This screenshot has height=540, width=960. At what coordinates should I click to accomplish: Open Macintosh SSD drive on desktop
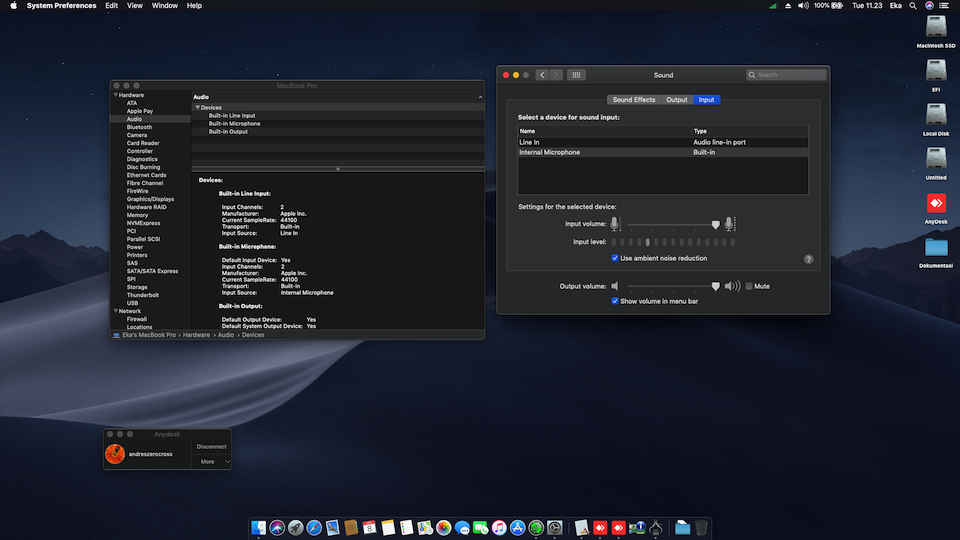[x=936, y=32]
